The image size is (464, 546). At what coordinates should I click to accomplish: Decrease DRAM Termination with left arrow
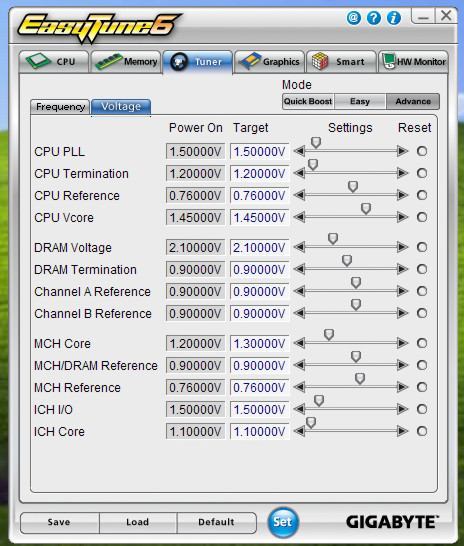[299, 269]
